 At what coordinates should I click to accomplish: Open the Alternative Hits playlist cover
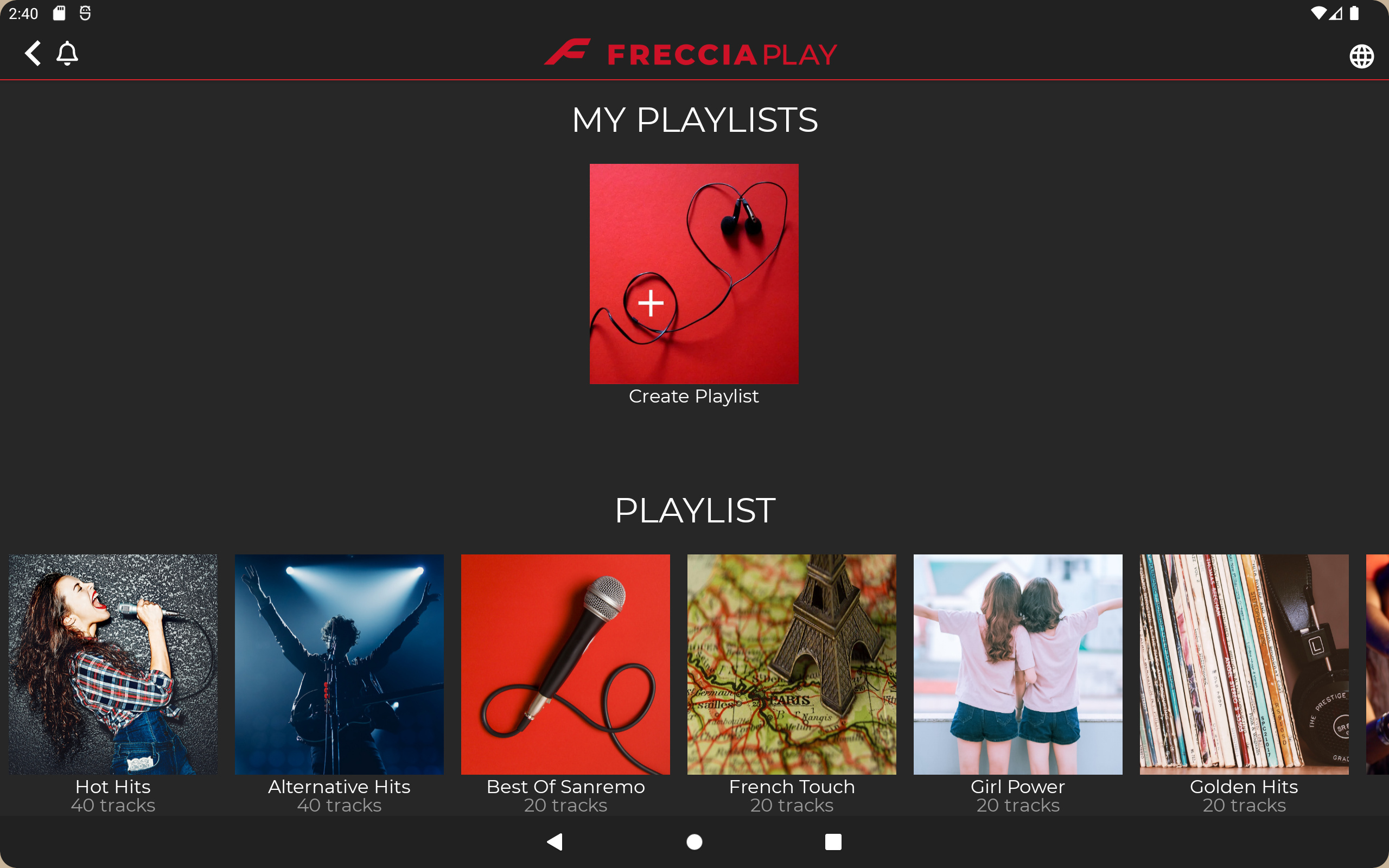(x=339, y=664)
